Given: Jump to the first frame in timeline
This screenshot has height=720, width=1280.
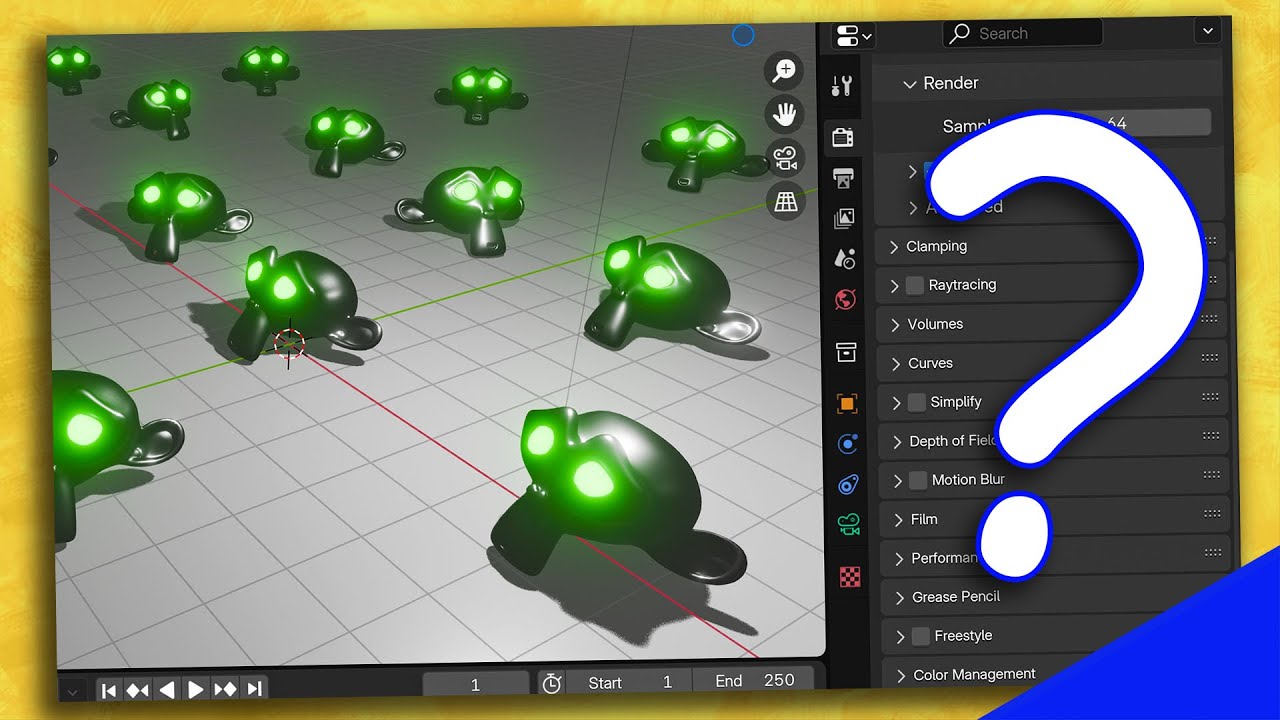Looking at the screenshot, I should pyautogui.click(x=109, y=689).
